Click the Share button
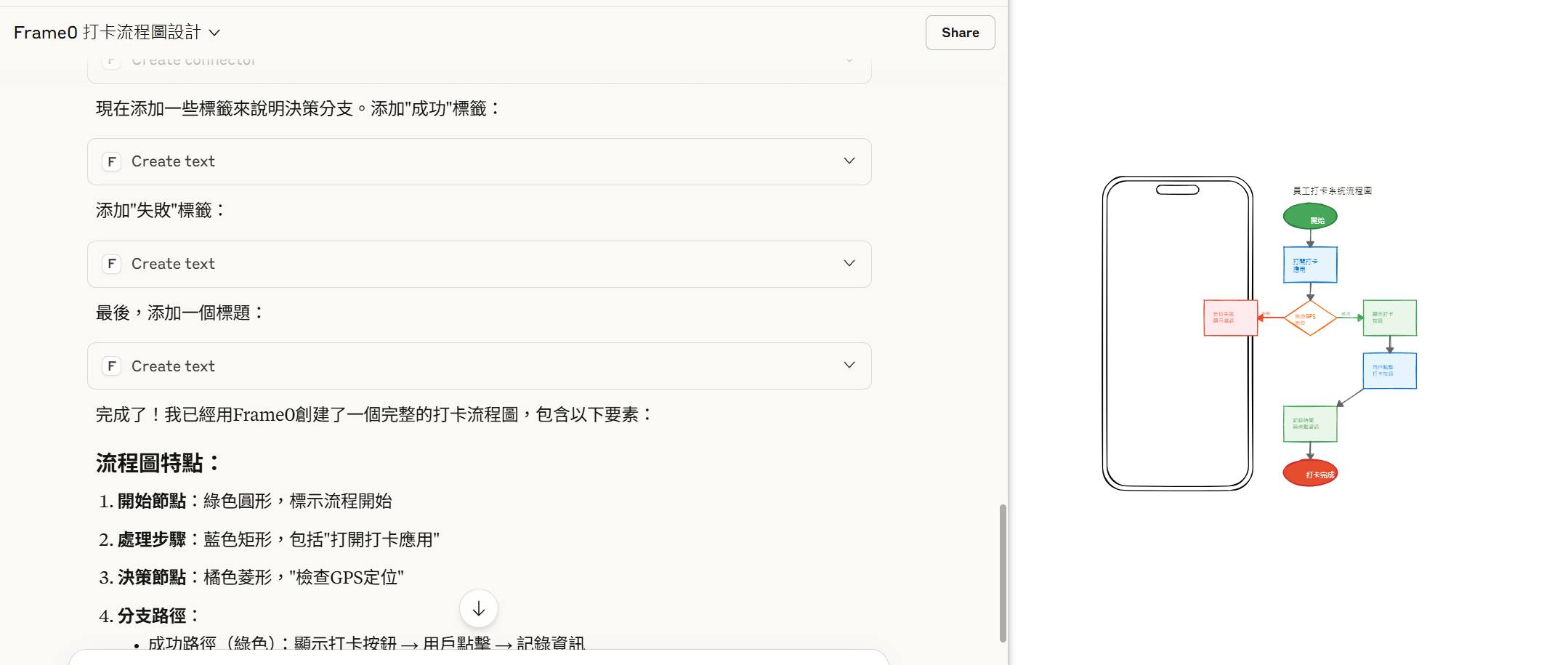Image resolution: width=1568 pixels, height=665 pixels. tap(960, 33)
